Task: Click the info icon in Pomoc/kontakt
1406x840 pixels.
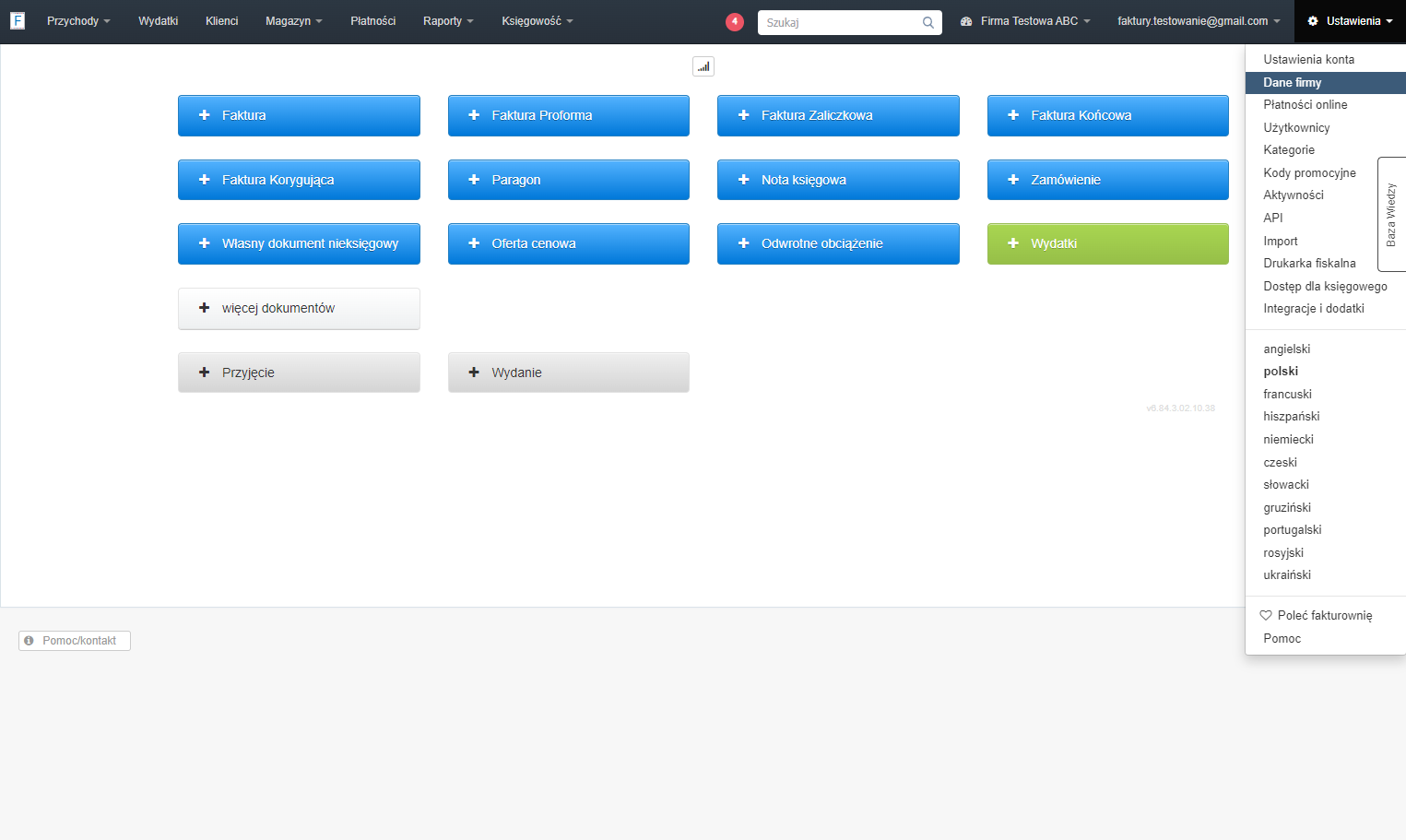Action: (29, 641)
